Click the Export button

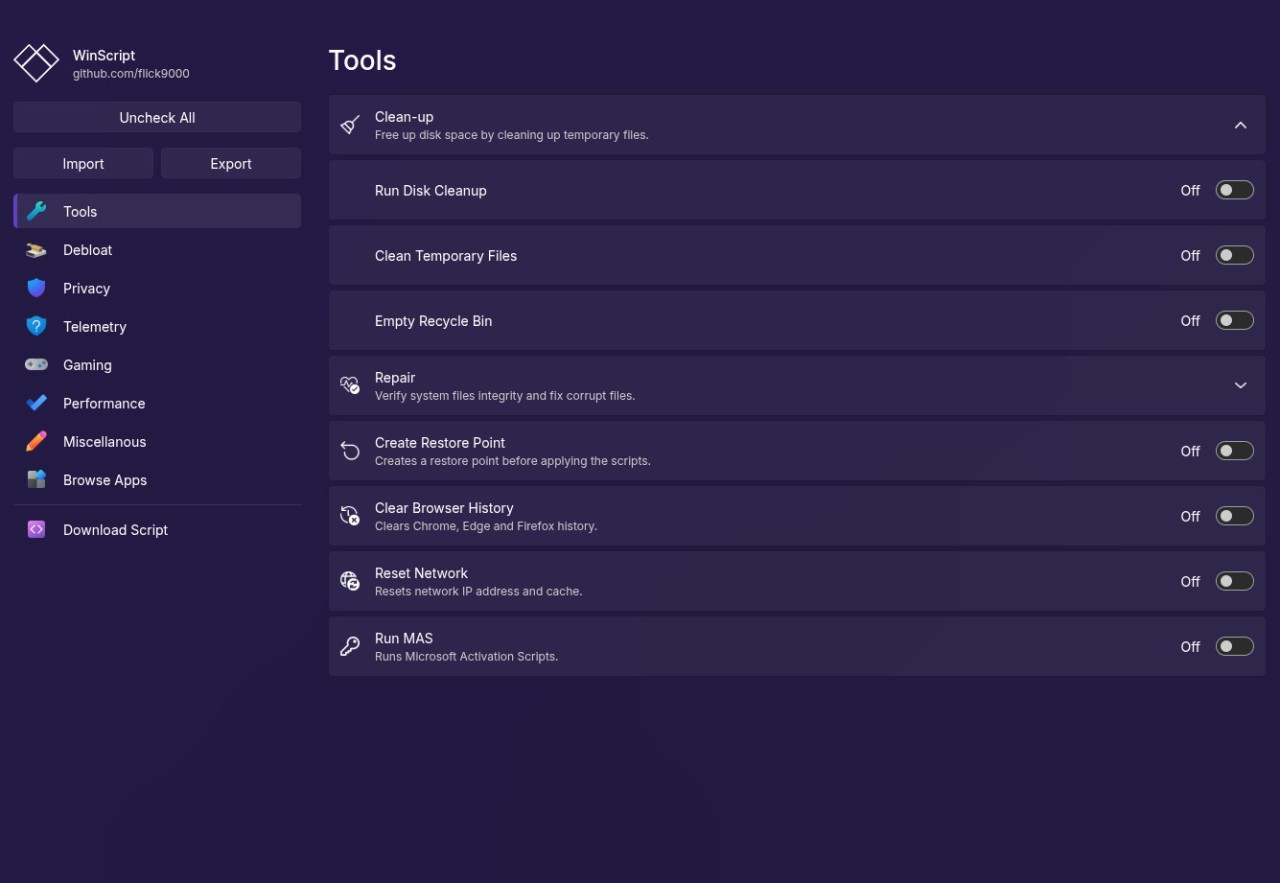tap(230, 163)
